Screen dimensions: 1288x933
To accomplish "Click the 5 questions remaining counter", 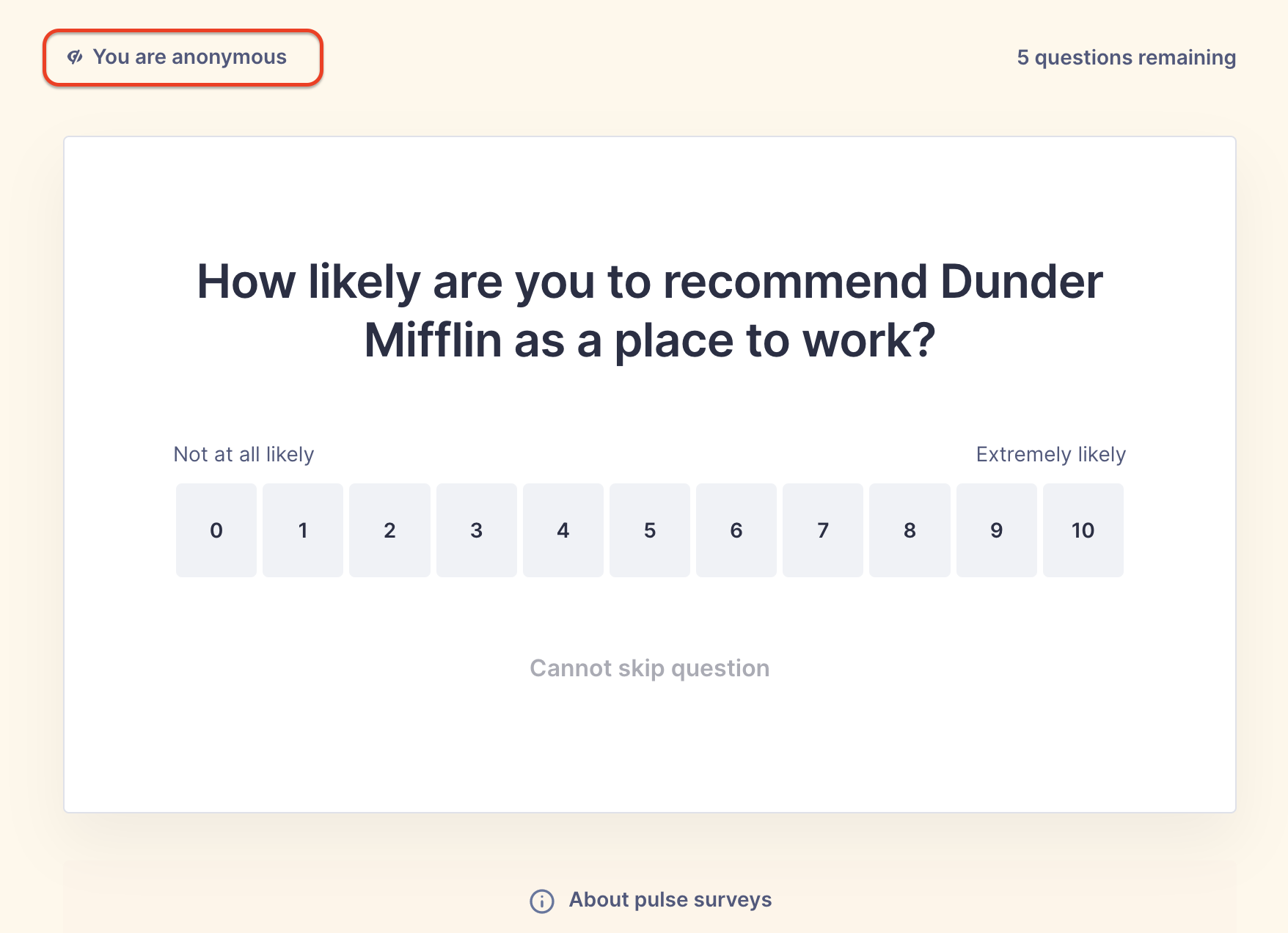I will pyautogui.click(x=1127, y=58).
